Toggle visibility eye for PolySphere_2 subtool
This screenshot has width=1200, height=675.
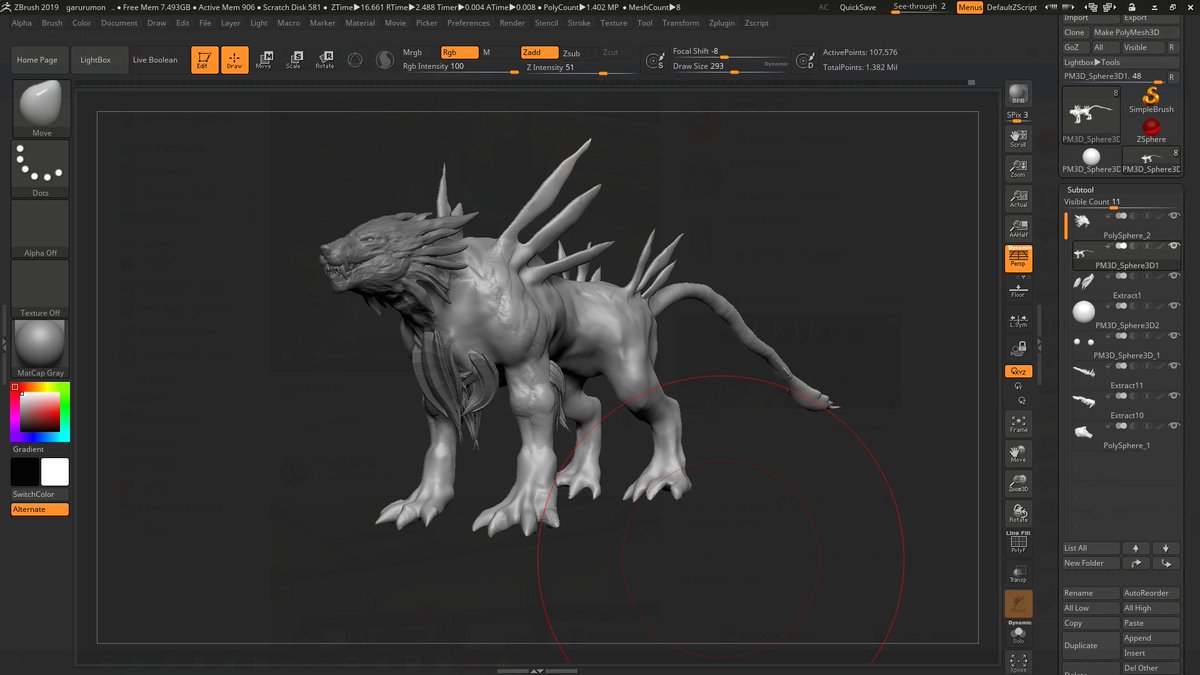pyautogui.click(x=1174, y=215)
